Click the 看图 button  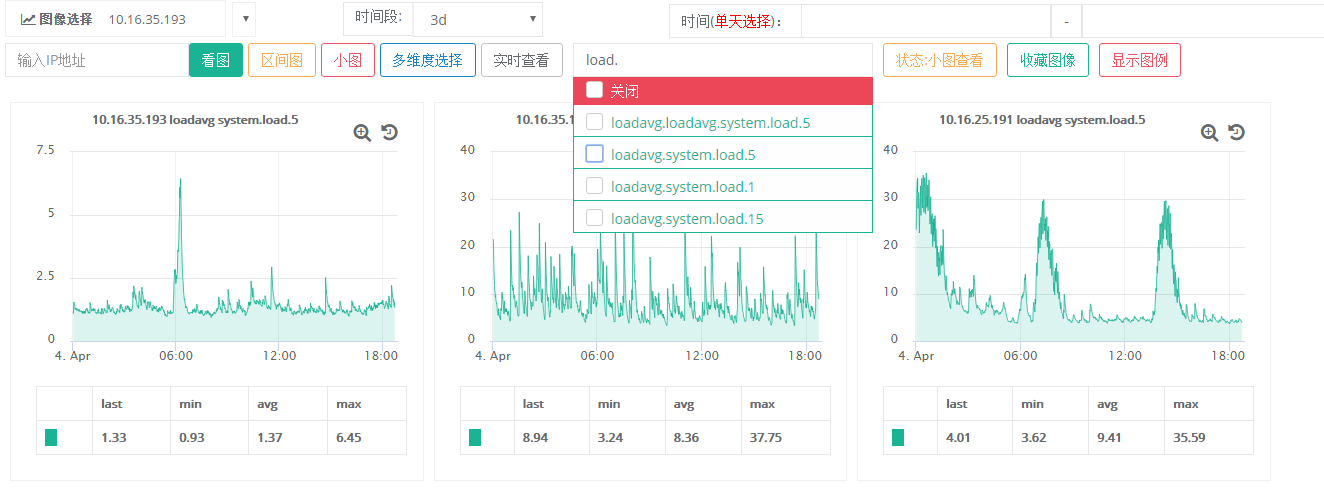[216, 60]
